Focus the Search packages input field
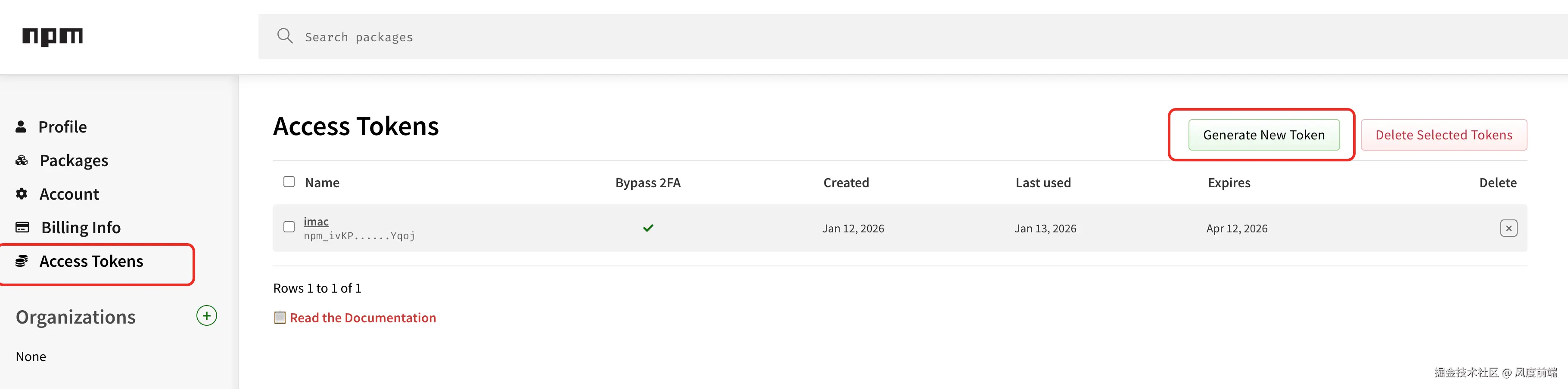Viewport: 1568px width, 389px height. 852,37
